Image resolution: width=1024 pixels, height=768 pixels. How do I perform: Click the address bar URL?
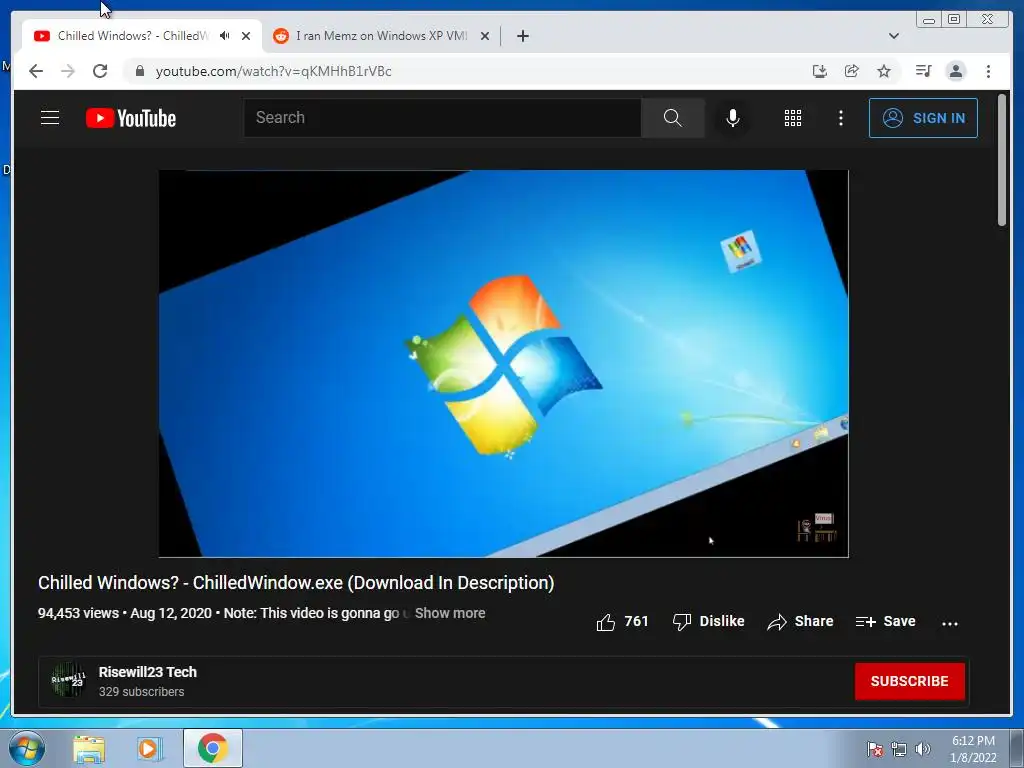[273, 71]
